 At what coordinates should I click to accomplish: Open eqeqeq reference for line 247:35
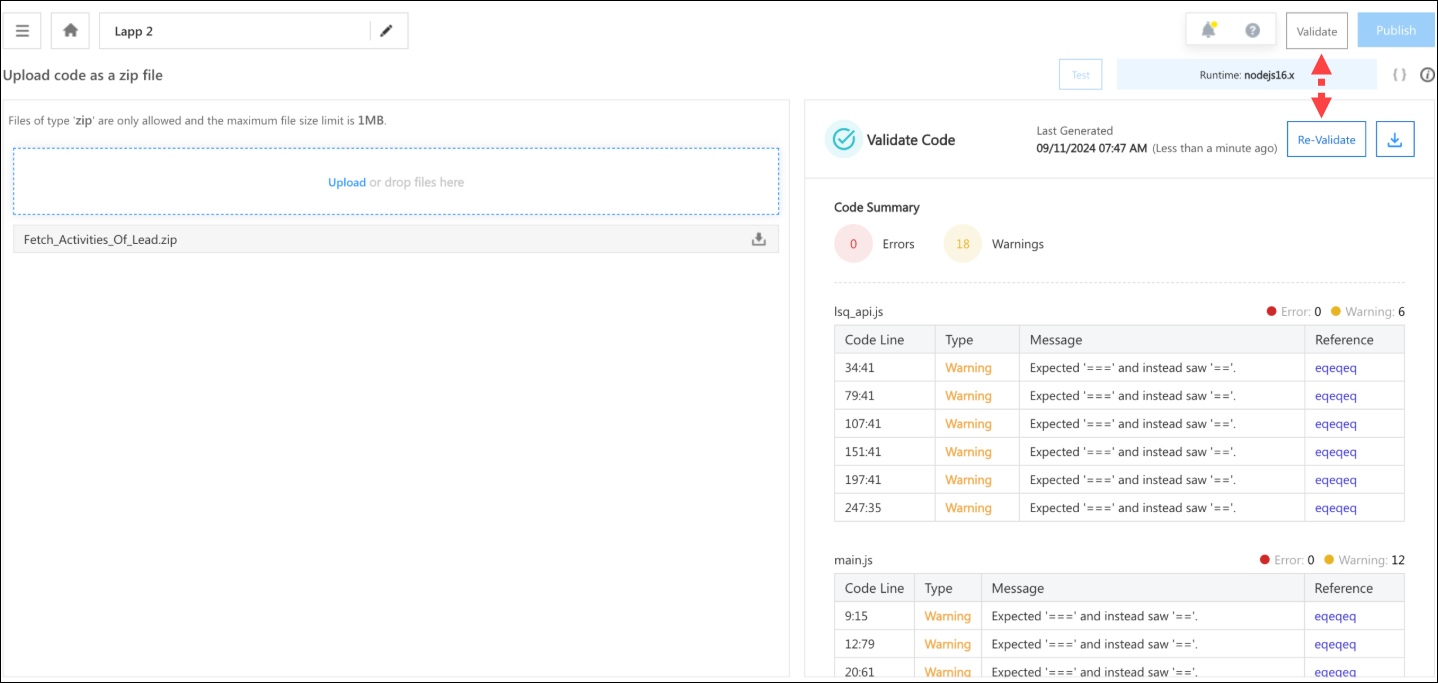tap(1336, 508)
